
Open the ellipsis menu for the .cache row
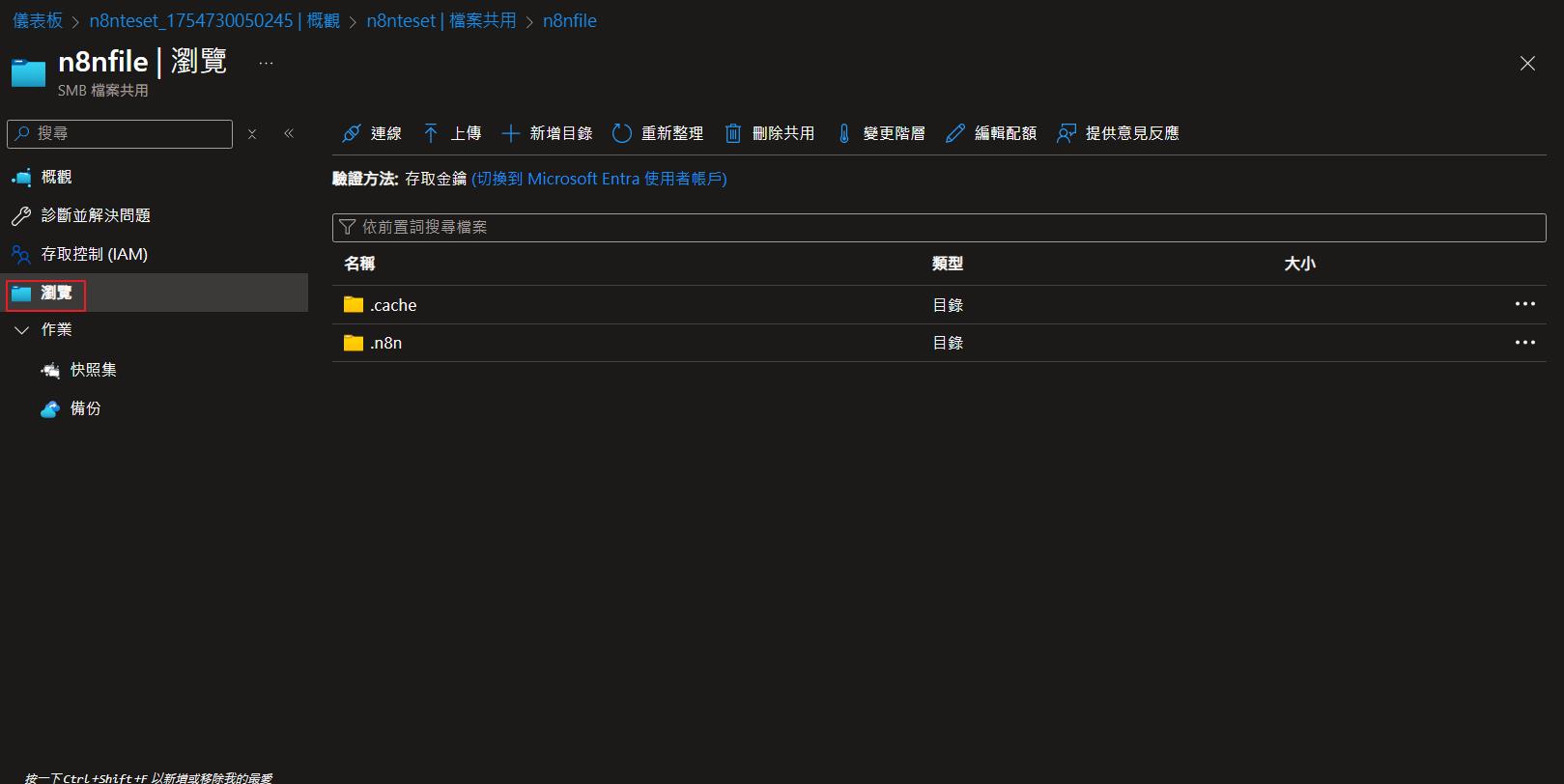point(1525,304)
